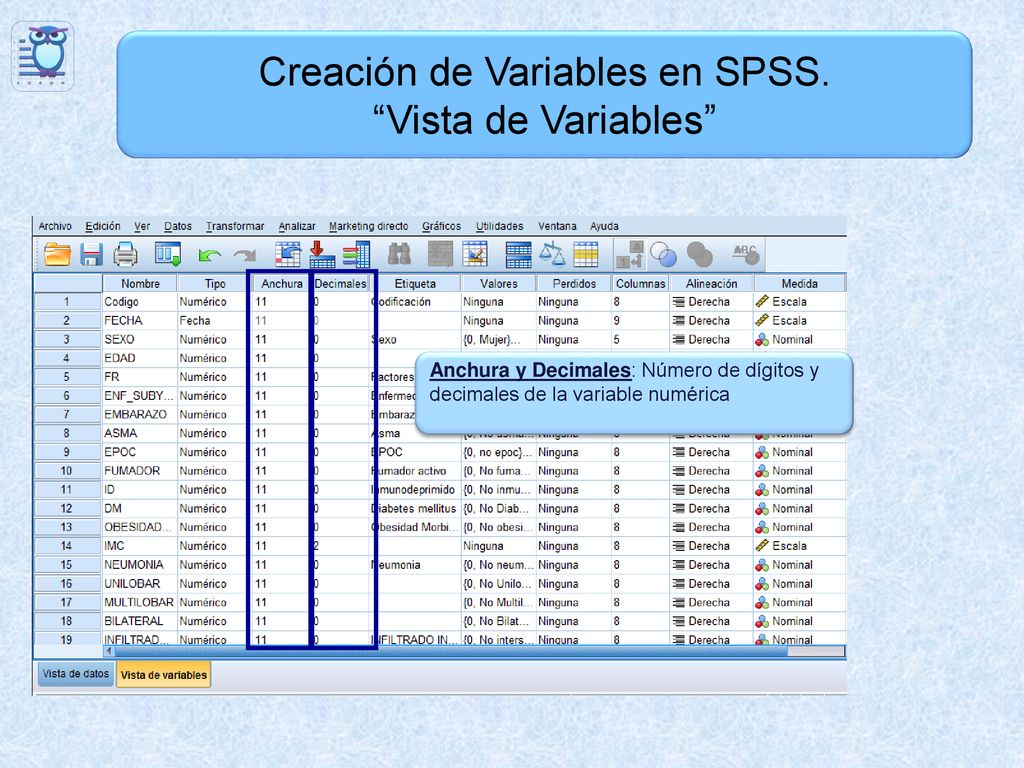
Task: Click the Valores column header
Action: 498,283
